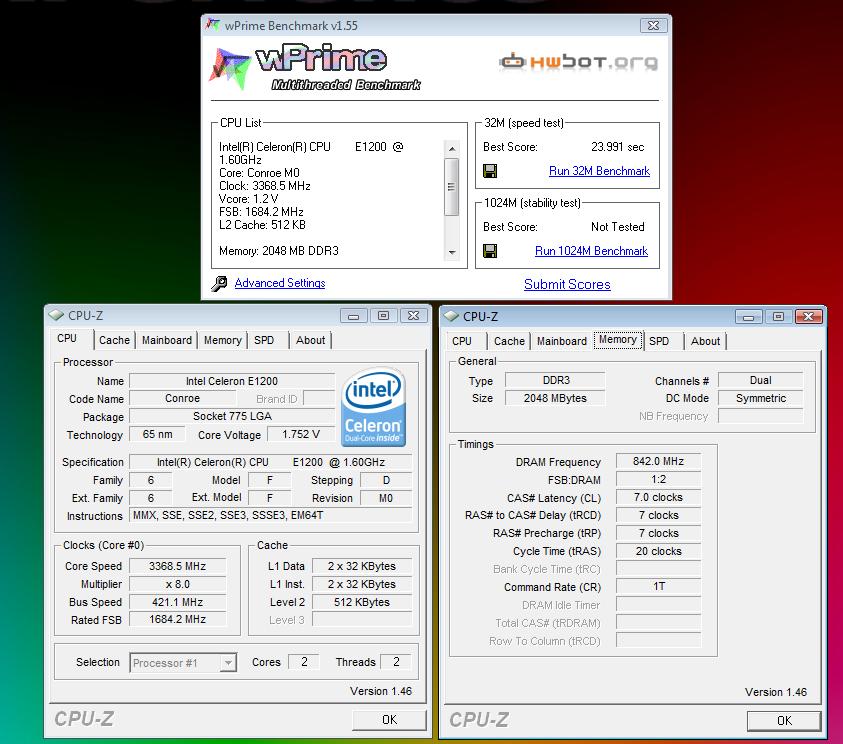The image size is (843, 744).
Task: Click the Multiplier value 'x 8.0'
Action: pyautogui.click(x=177, y=584)
